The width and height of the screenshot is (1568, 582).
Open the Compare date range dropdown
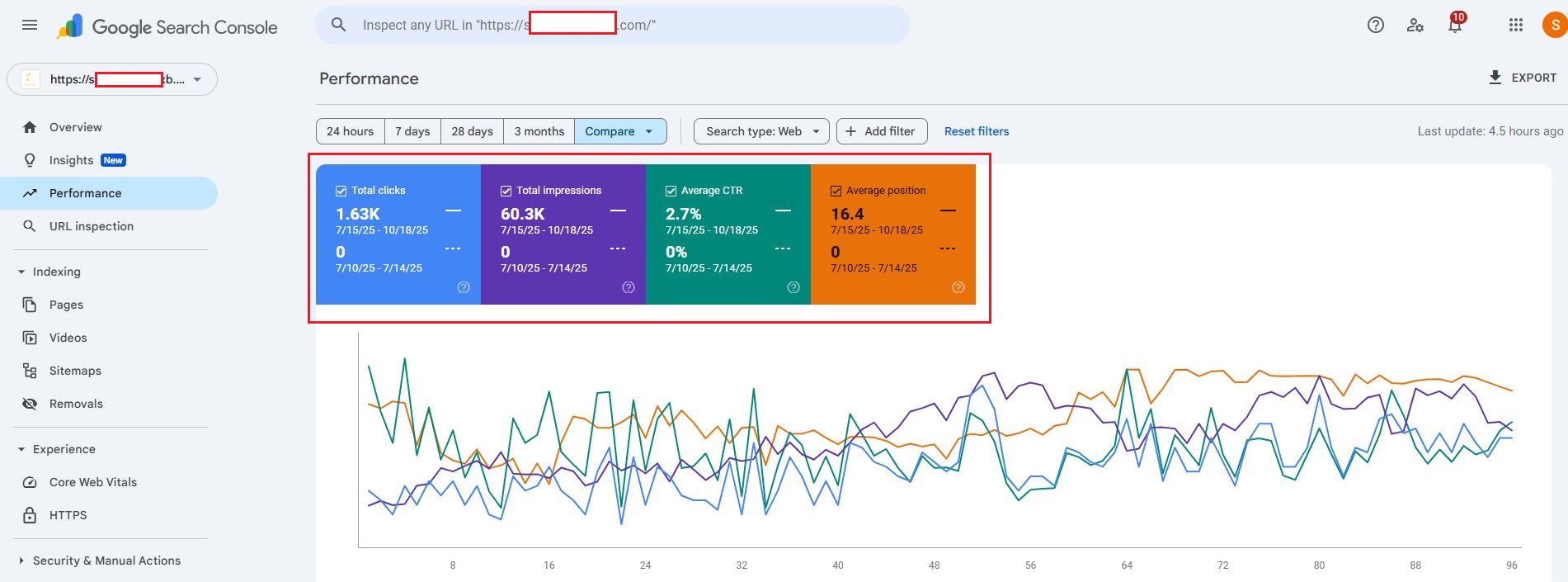[x=619, y=131]
